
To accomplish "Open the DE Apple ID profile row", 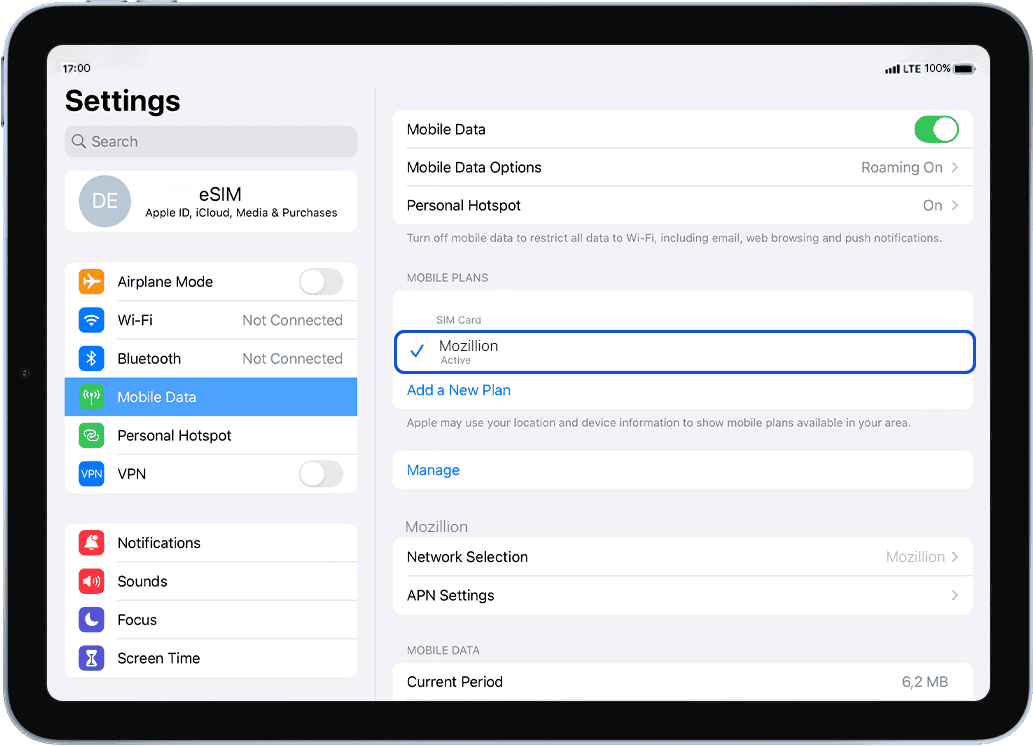I will pyautogui.click(x=210, y=201).
